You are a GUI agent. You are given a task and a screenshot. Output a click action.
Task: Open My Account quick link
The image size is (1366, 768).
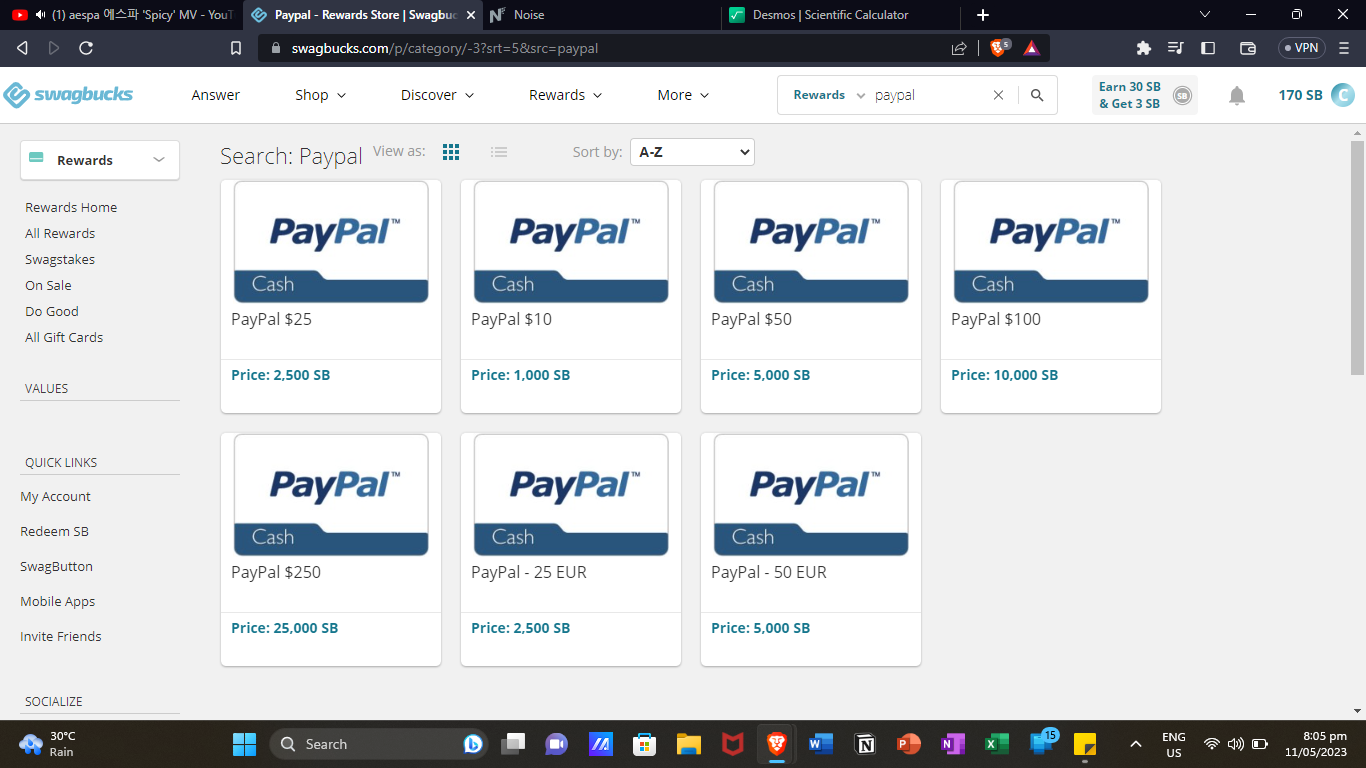(56, 496)
